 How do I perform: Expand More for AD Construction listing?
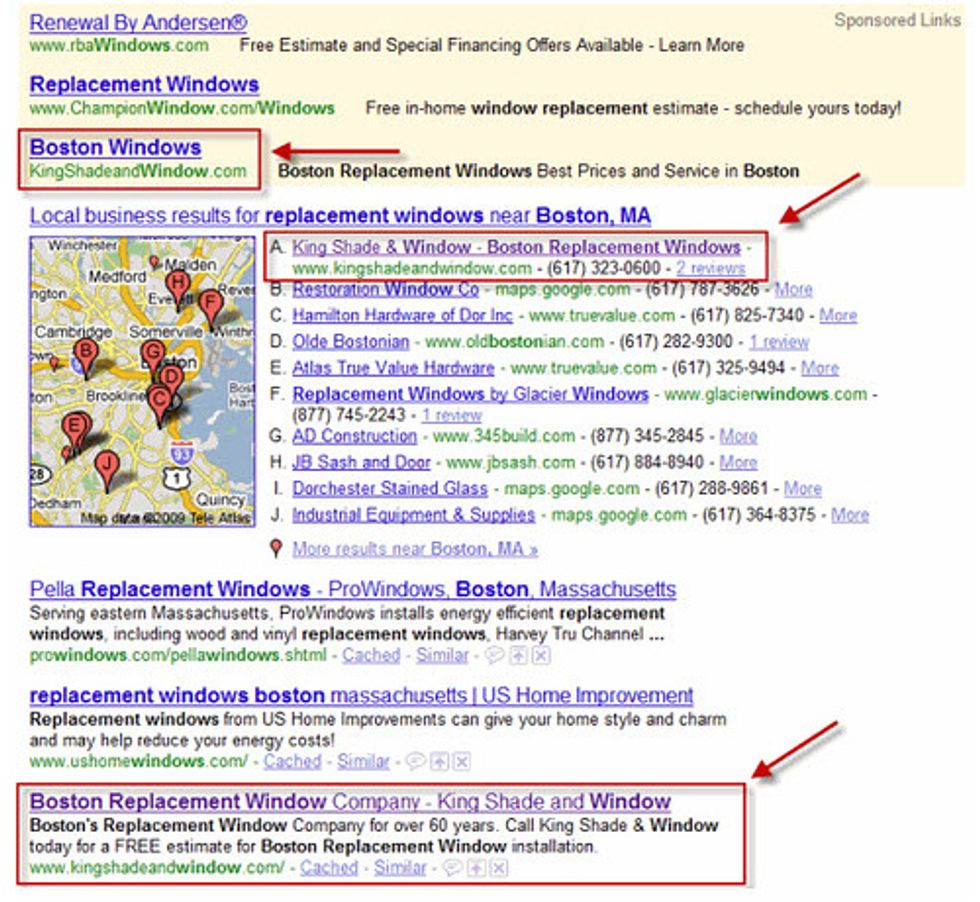(x=738, y=436)
